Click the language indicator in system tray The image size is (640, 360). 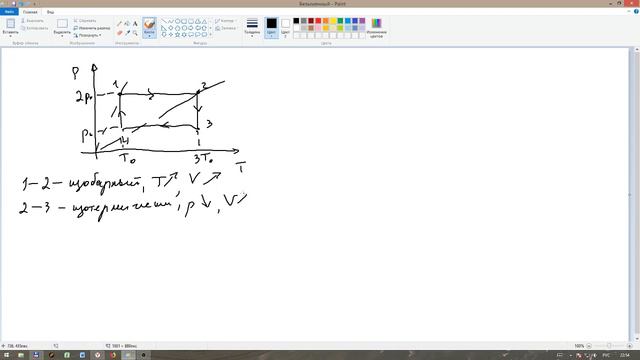(x=606, y=355)
